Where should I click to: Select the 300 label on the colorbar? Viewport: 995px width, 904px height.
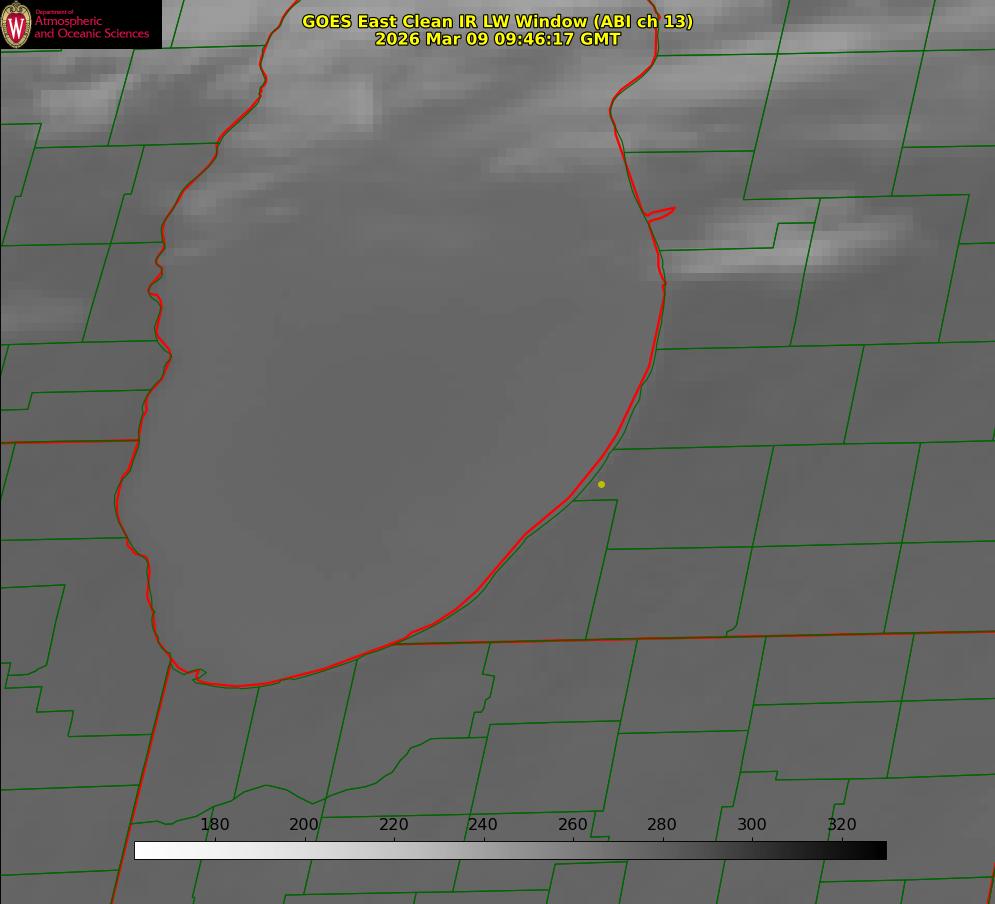(752, 825)
